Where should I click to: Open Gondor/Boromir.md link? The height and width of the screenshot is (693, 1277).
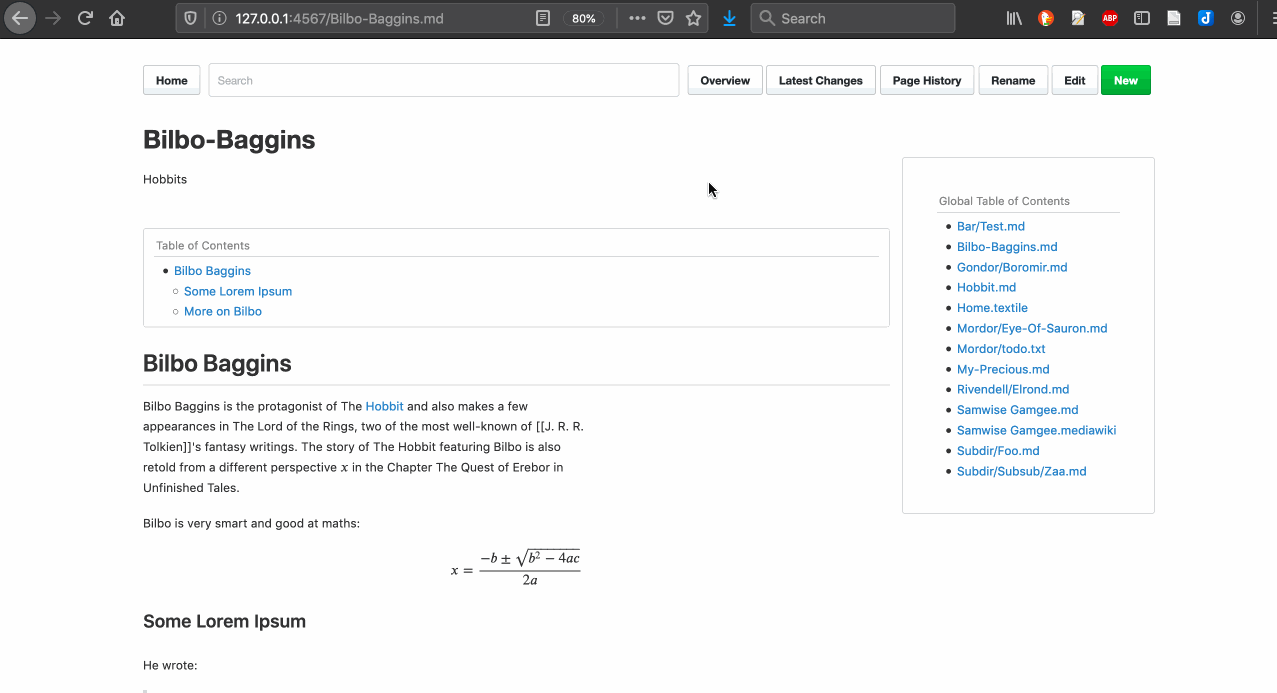[x=1012, y=267]
